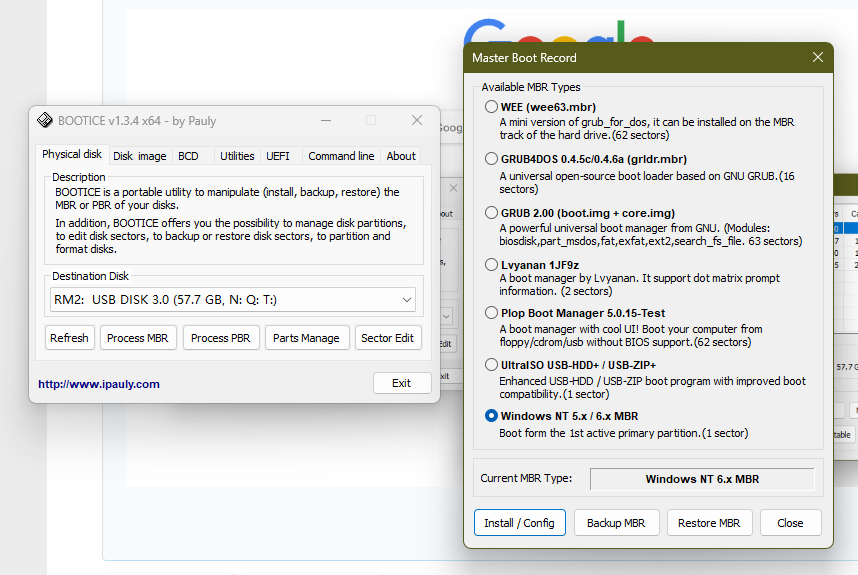
Task: Click the BOOTICE app icon in title bar
Action: [45, 121]
